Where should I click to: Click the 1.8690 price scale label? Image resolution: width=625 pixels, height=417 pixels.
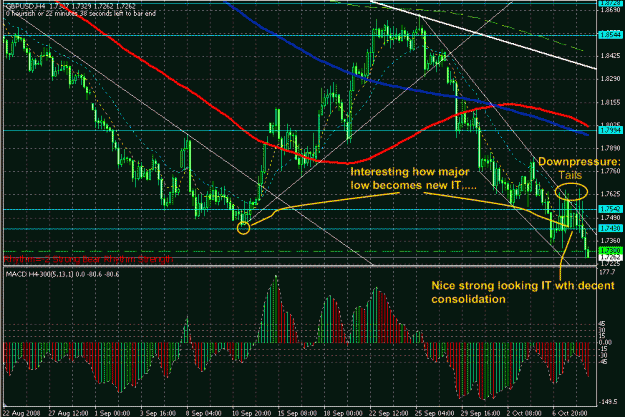(610, 10)
